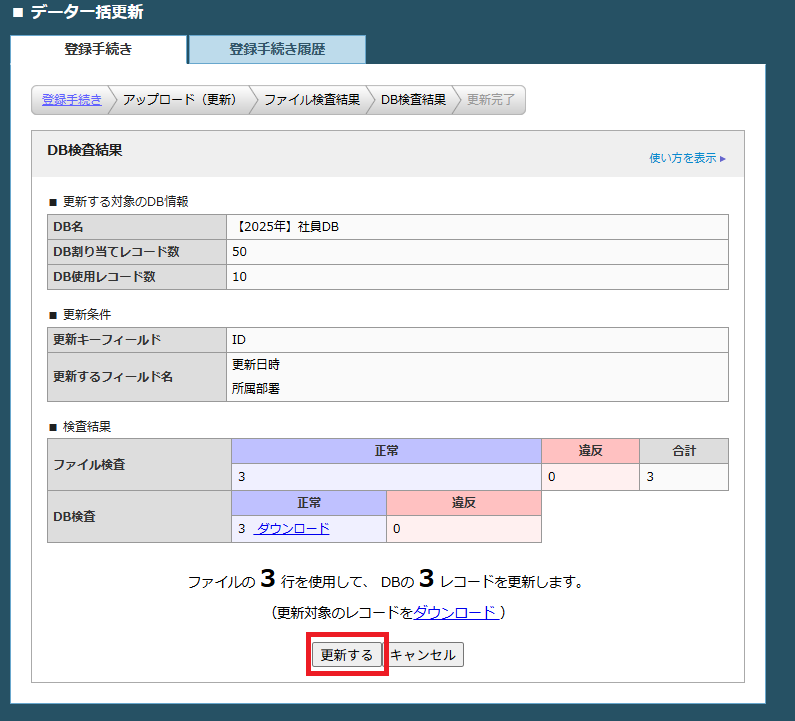
Task: Show help via 使い方を表示 link
Action: click(688, 158)
